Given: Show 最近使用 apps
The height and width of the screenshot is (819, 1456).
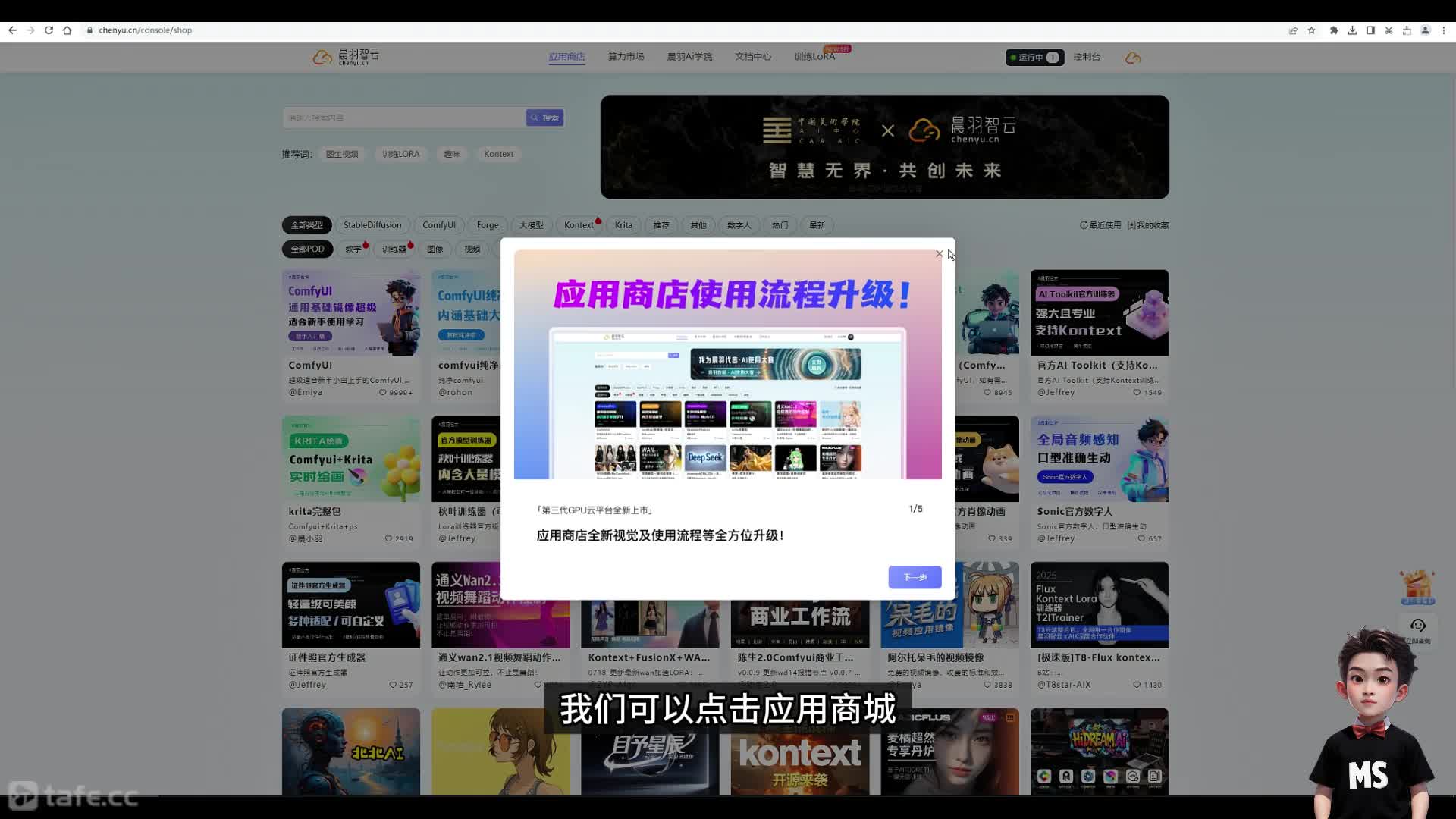Looking at the screenshot, I should click(x=1100, y=225).
